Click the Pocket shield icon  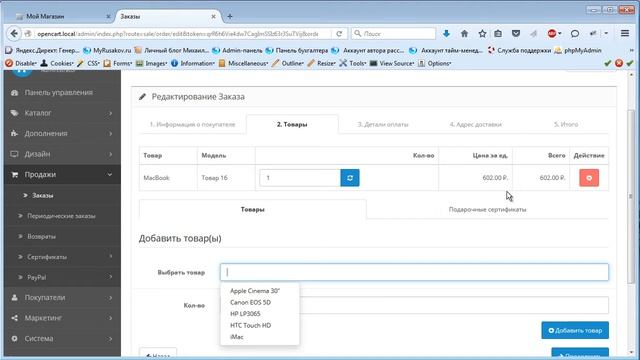516,33
